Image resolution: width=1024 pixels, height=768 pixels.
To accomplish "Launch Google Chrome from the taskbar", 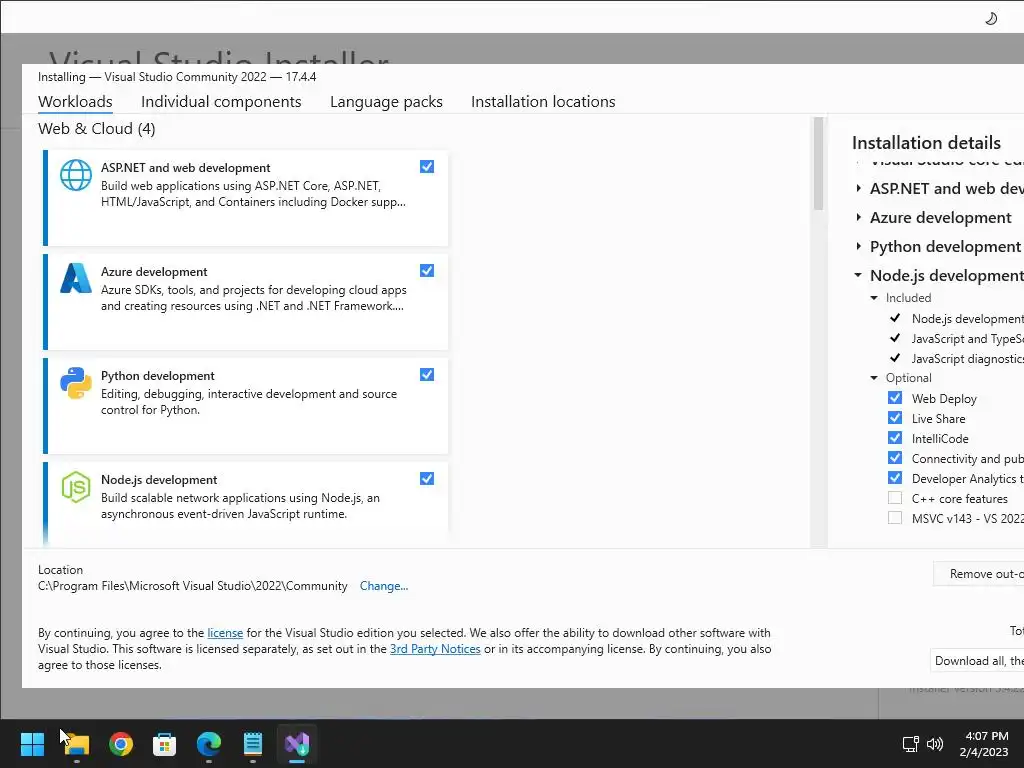I will click(x=121, y=743).
